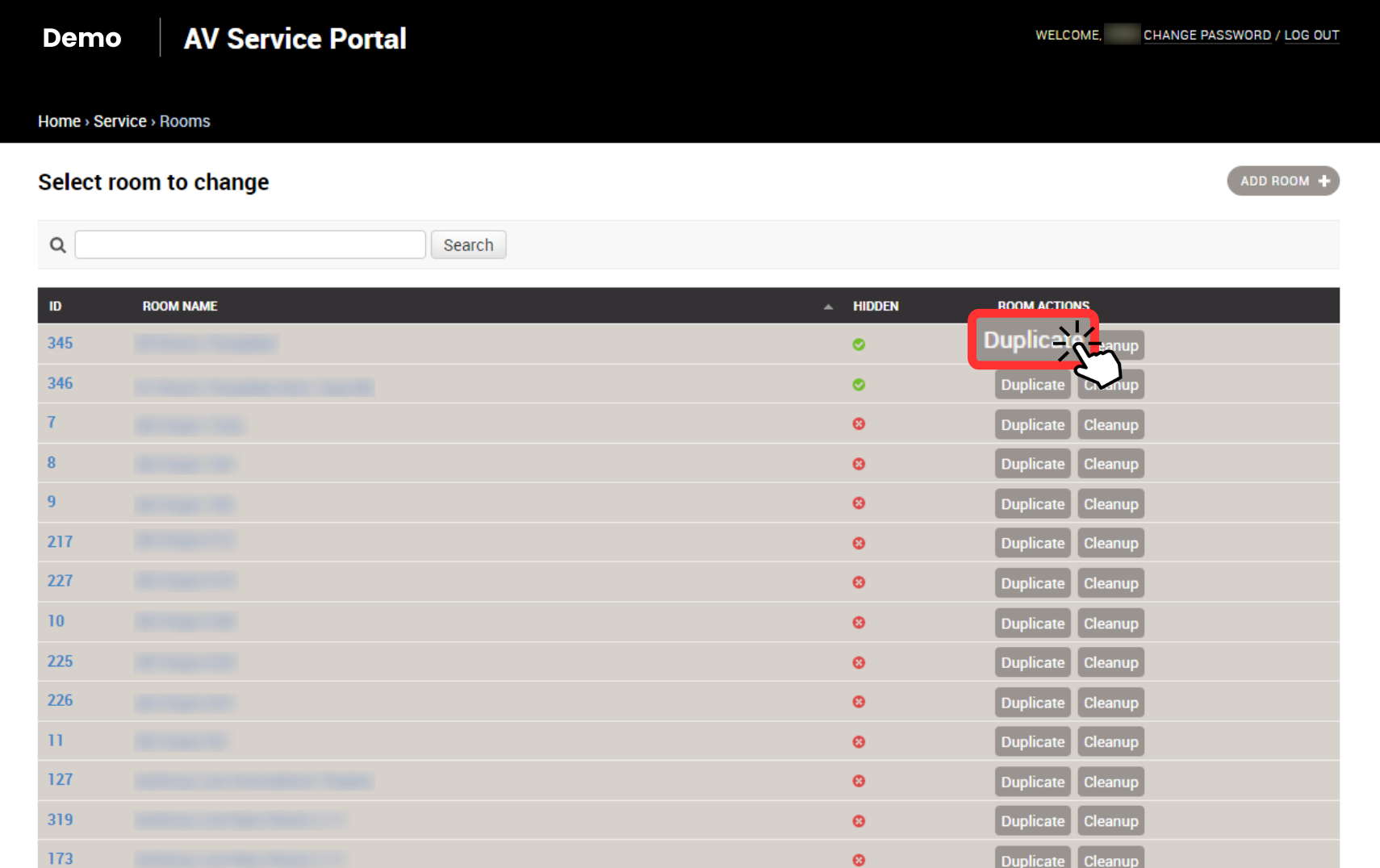Click the sort arrow on ROOM NAME column
Image resolution: width=1380 pixels, height=868 pixels.
(828, 307)
